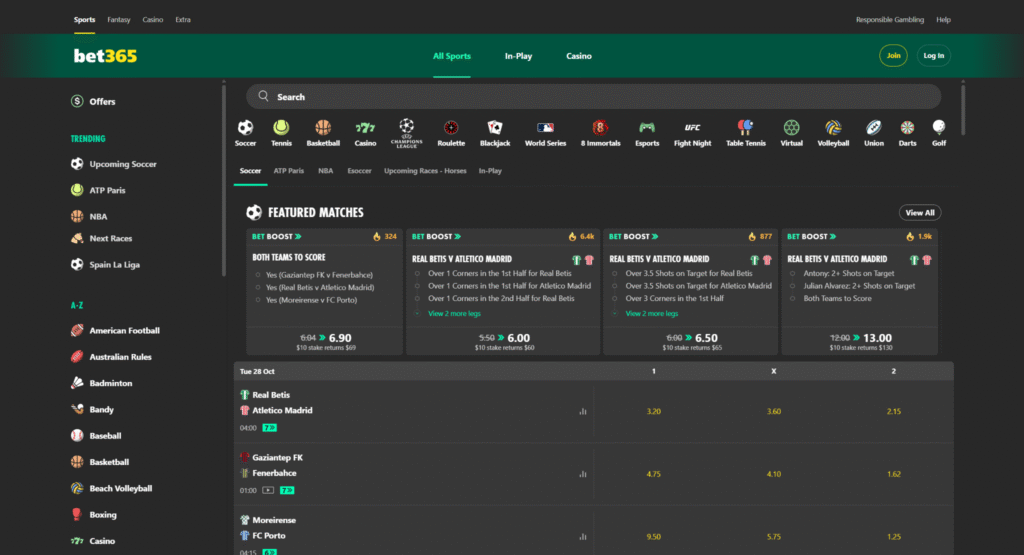1024x555 pixels.
Task: Click the Roulette wheel icon
Action: [451, 128]
